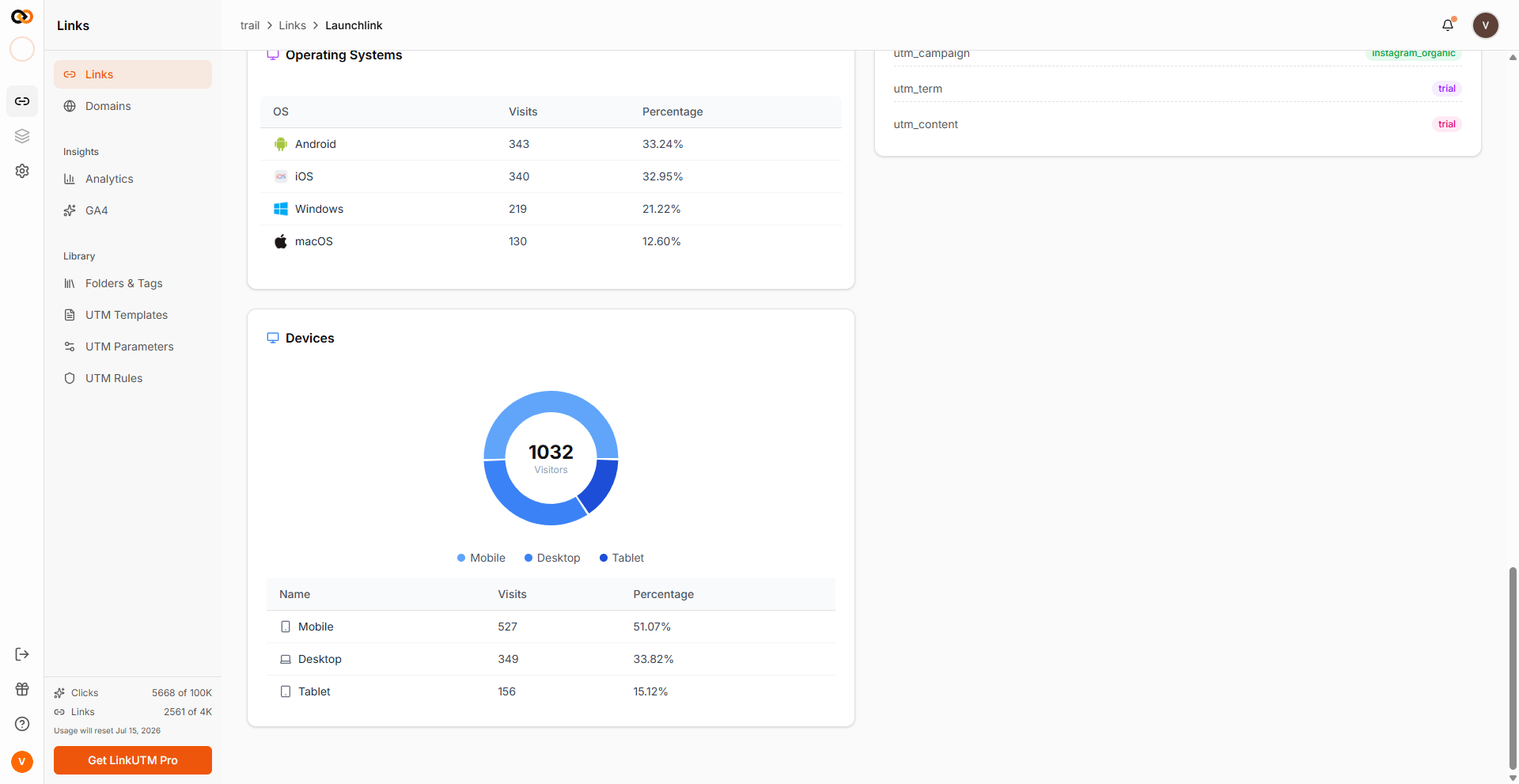This screenshot has height=784, width=1519.
Task: Click the iOS icon in OS table
Action: coord(281,176)
